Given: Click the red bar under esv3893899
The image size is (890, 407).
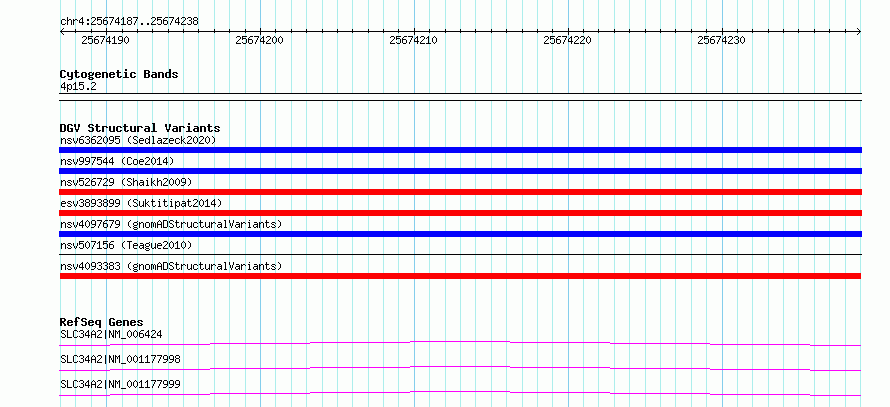Looking at the screenshot, I should [460, 213].
